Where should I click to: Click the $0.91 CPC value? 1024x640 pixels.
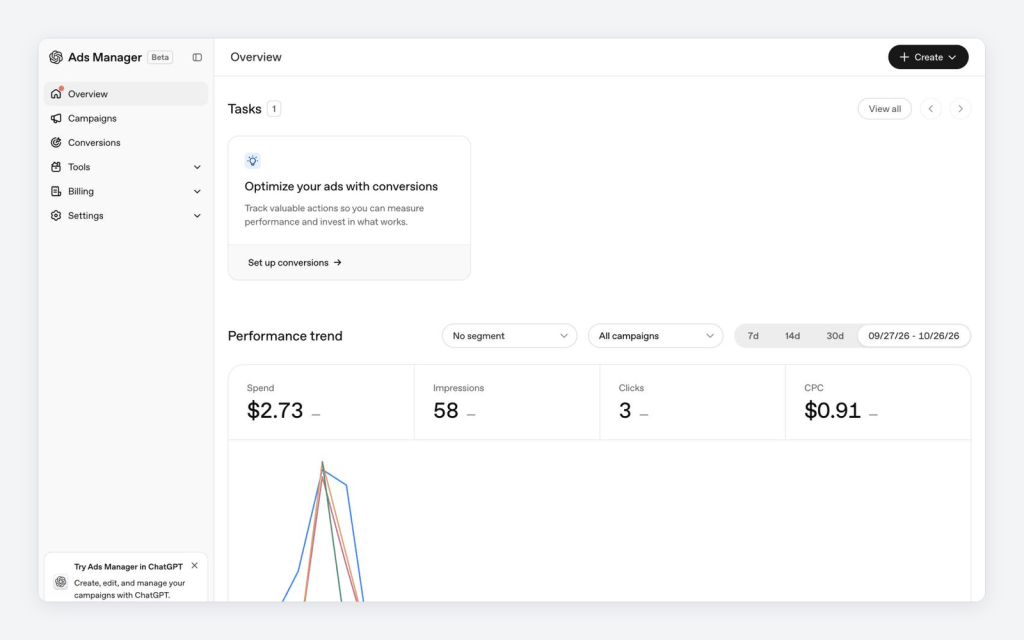pyautogui.click(x=832, y=410)
